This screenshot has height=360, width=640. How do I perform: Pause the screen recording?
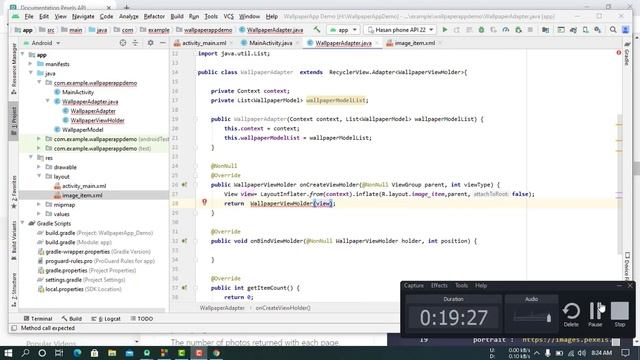pyautogui.click(x=596, y=314)
